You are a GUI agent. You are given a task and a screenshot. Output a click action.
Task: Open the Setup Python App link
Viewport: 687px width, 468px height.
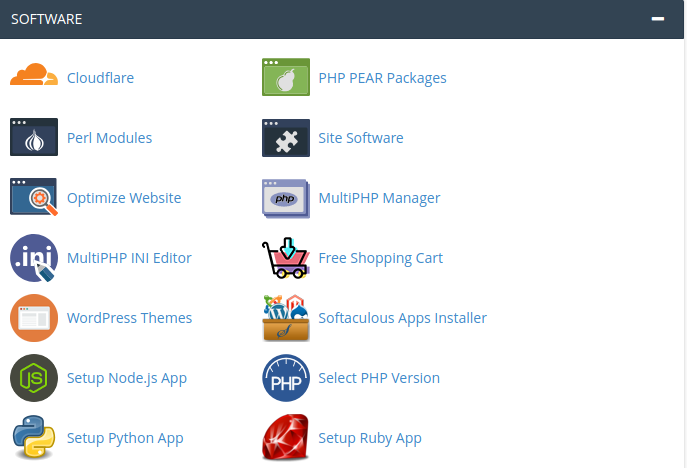tap(125, 438)
